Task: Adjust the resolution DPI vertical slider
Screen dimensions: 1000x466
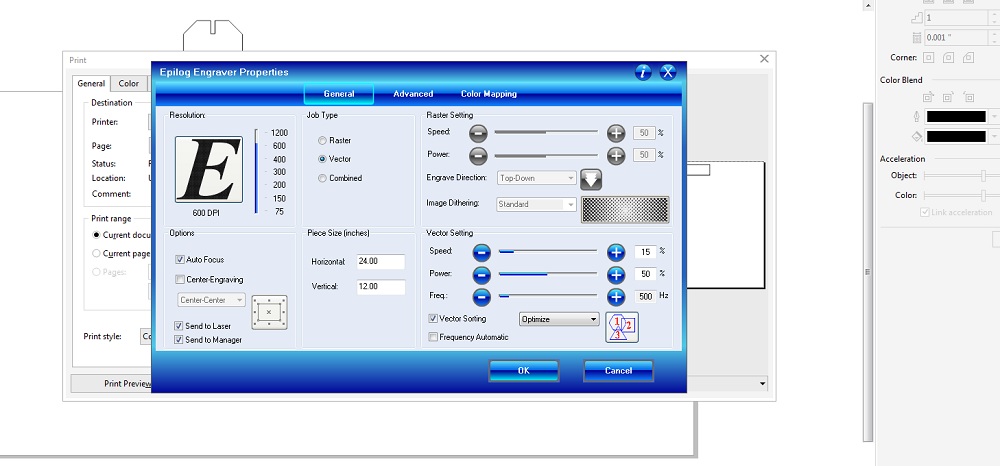Action: click(256, 171)
